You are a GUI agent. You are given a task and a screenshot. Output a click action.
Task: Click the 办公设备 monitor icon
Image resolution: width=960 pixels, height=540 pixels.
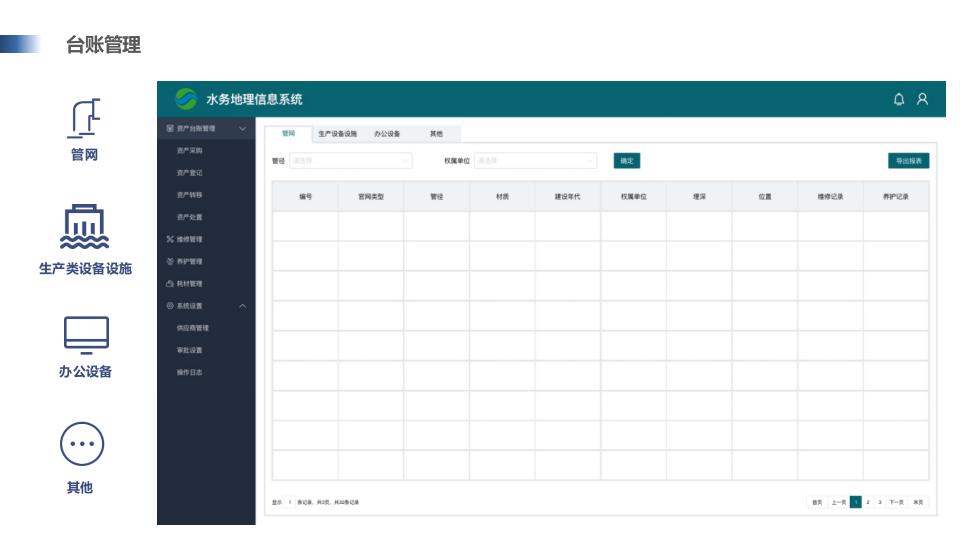tap(86, 335)
